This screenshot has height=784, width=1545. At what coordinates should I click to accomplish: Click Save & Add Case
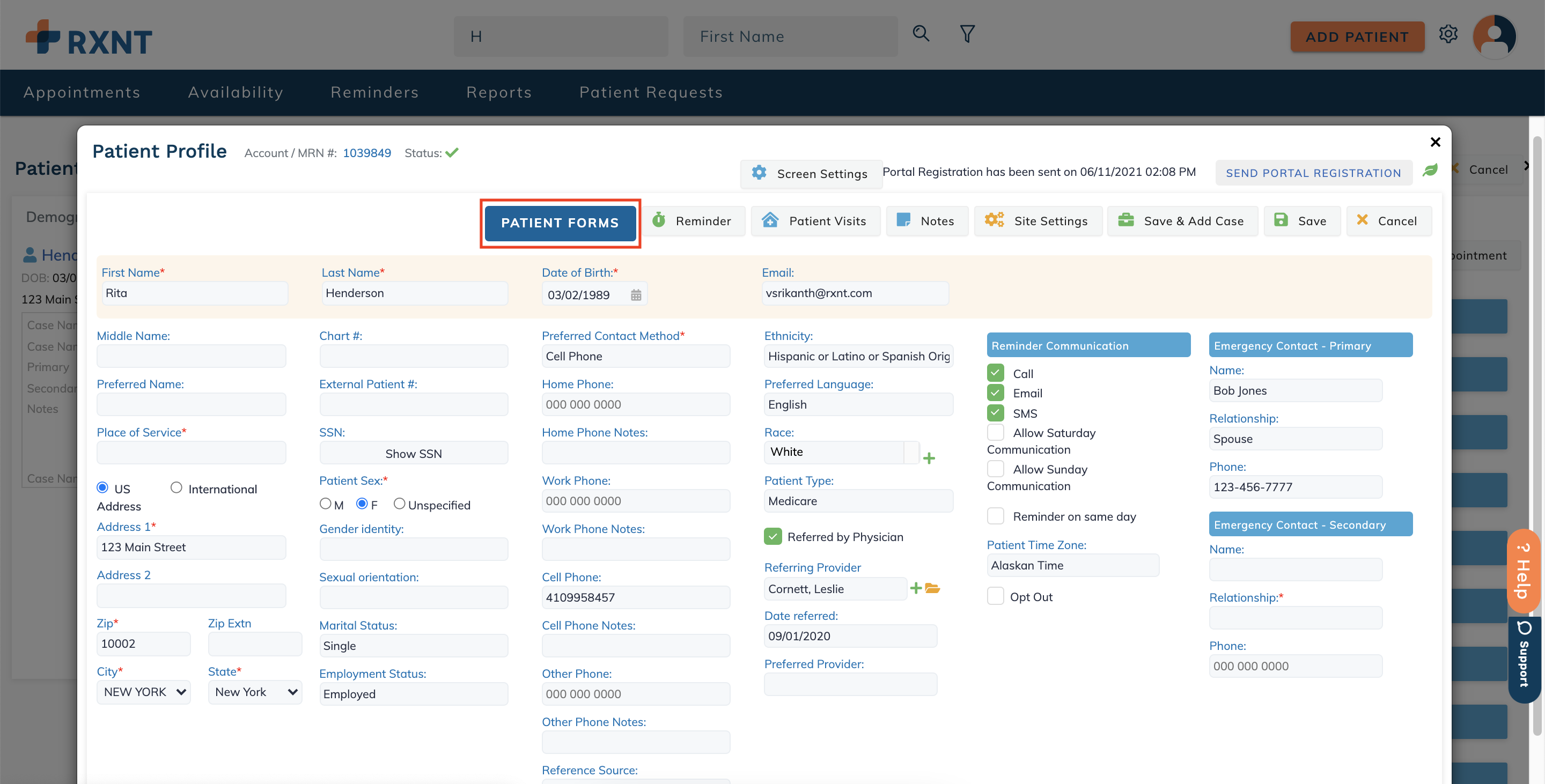(1182, 221)
